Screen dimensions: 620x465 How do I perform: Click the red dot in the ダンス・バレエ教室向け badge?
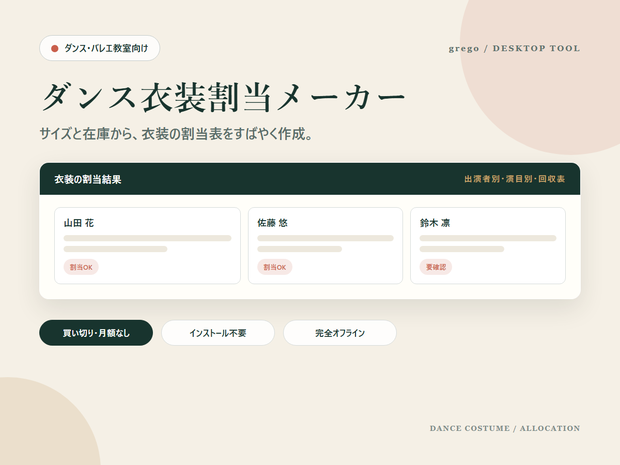(x=55, y=49)
